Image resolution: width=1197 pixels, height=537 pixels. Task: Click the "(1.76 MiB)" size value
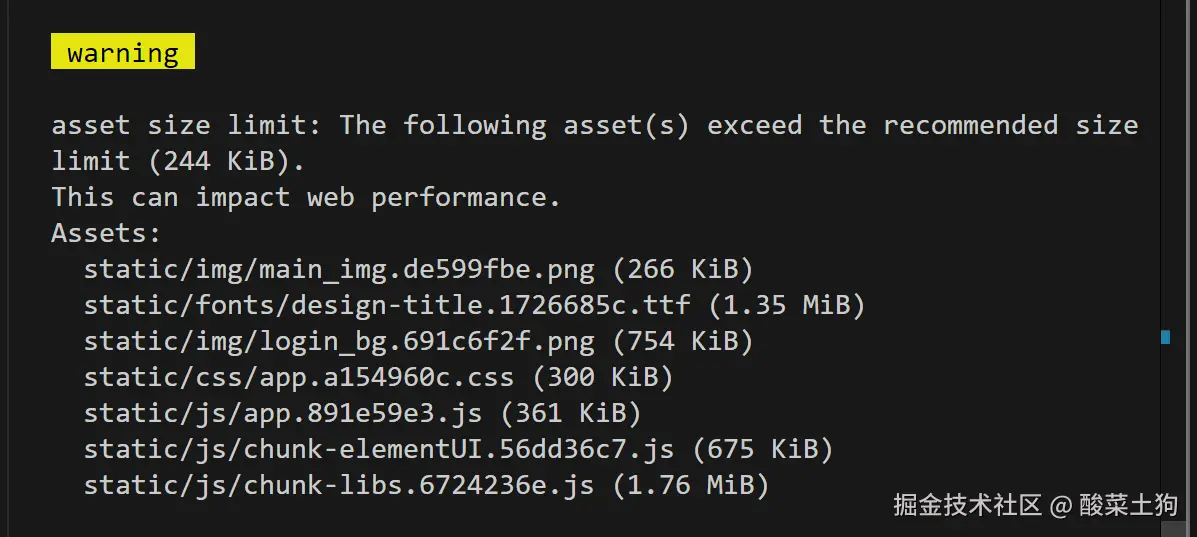[690, 485]
